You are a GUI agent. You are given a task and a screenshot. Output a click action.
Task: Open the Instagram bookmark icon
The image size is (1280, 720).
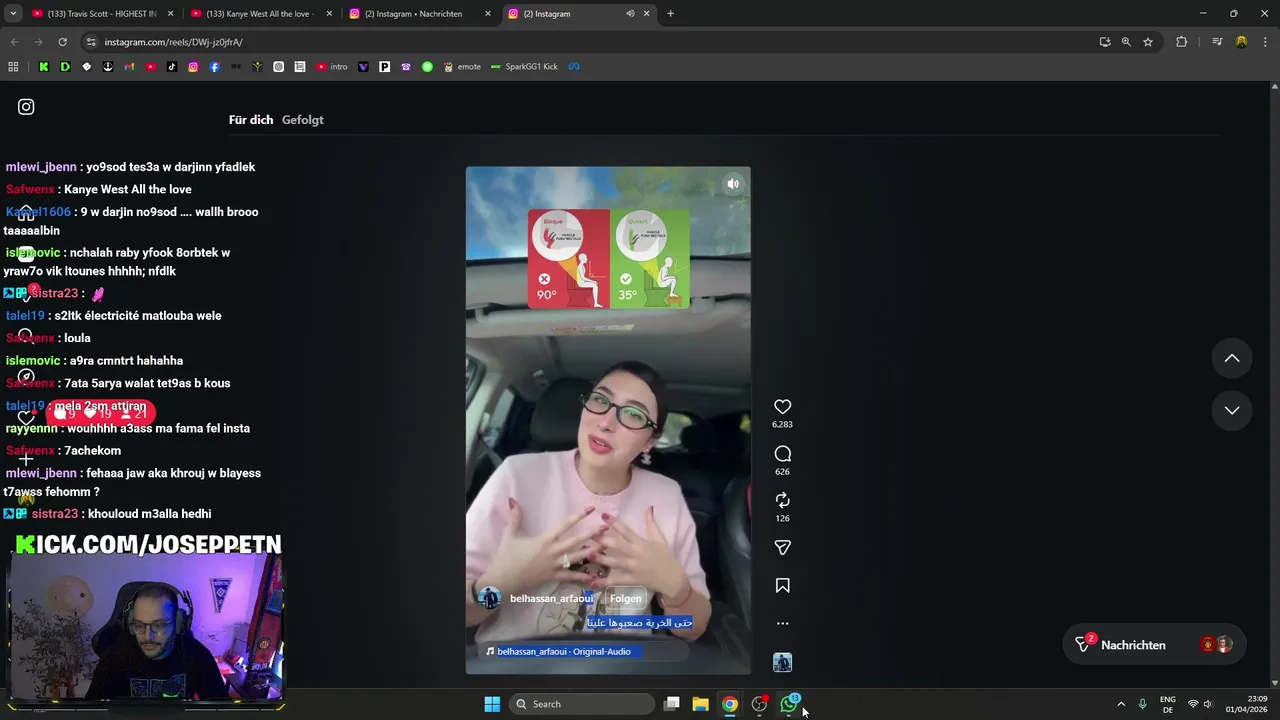[x=194, y=67]
